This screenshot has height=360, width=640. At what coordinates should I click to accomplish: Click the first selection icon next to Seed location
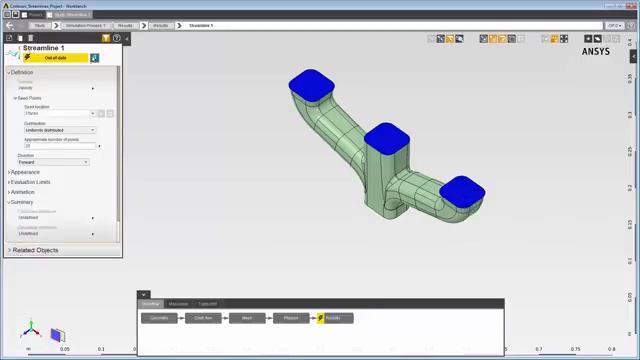click(101, 113)
